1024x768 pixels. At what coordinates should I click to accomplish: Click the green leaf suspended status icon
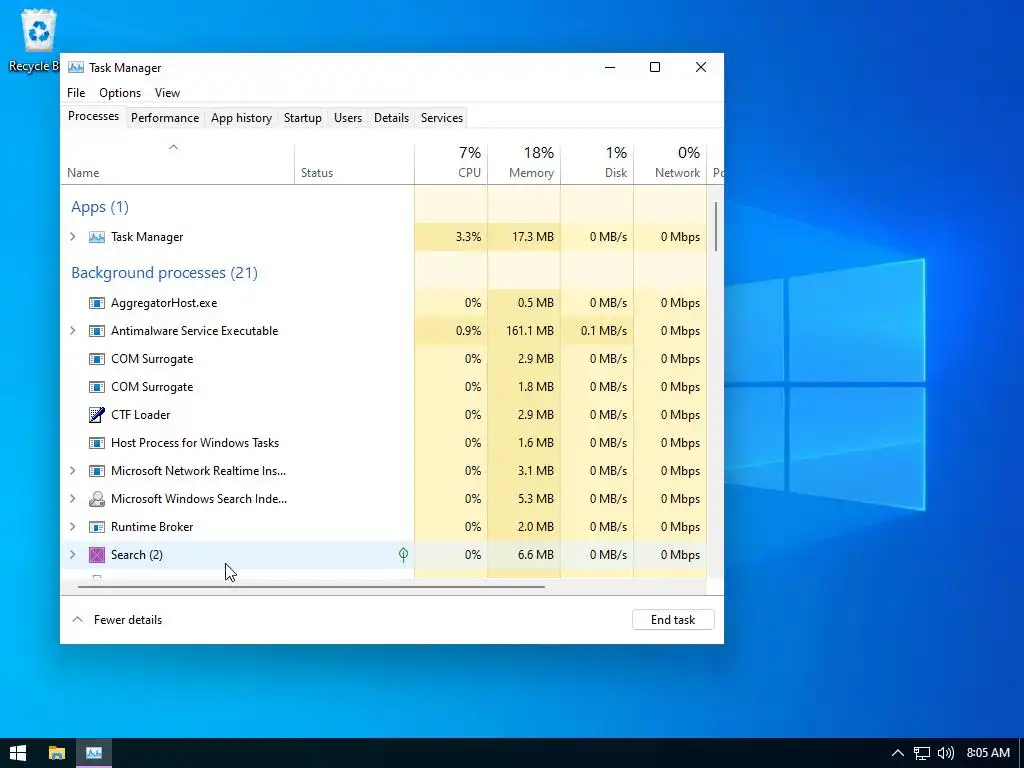coord(404,554)
